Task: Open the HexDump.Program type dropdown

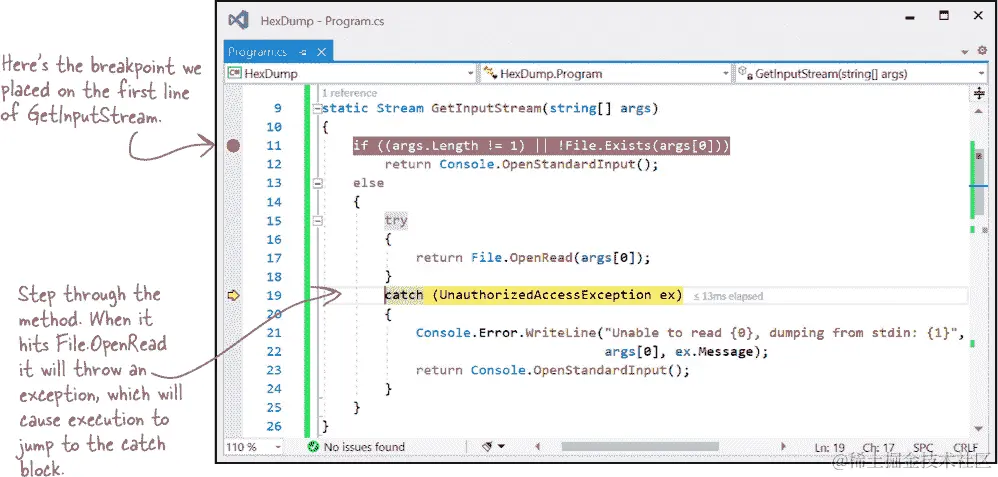Action: coord(605,73)
